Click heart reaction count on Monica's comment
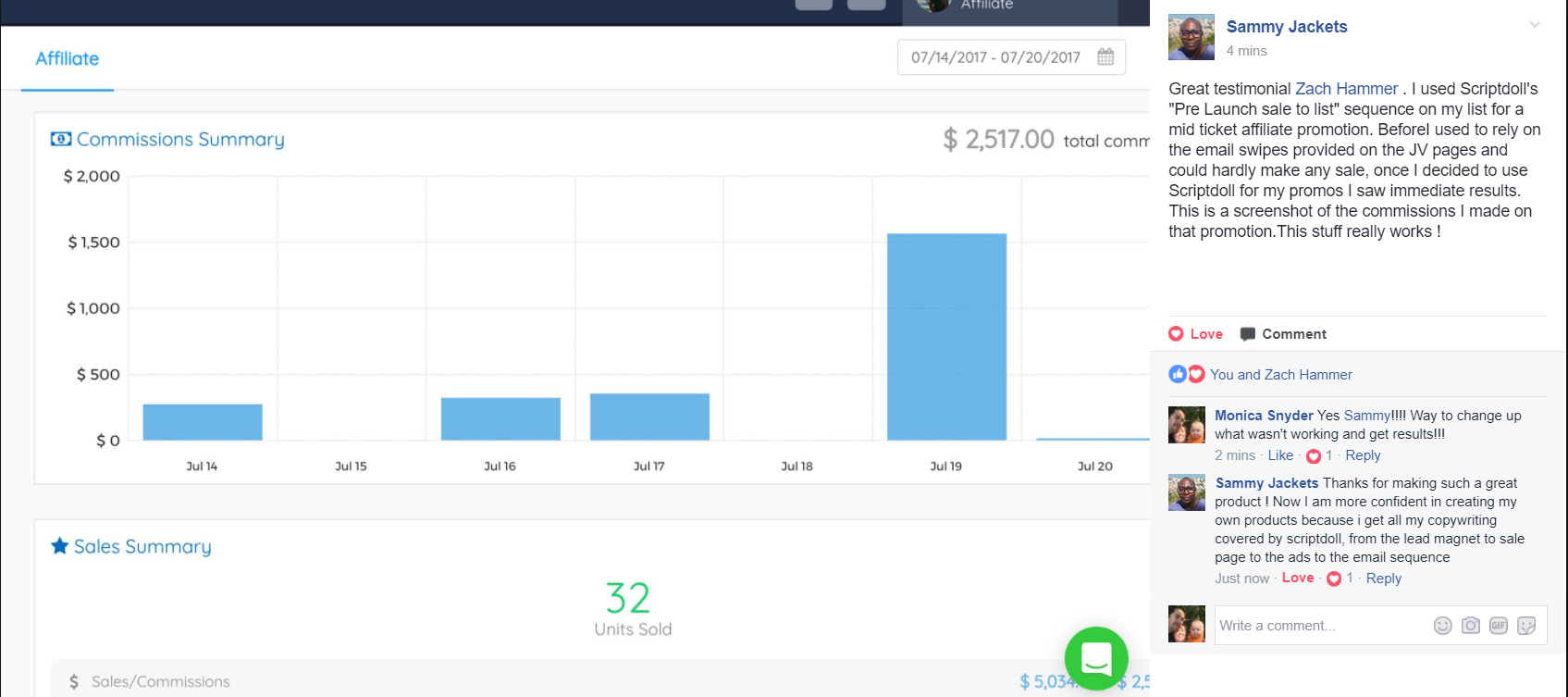The height and width of the screenshot is (697, 1568). pyautogui.click(x=1319, y=455)
